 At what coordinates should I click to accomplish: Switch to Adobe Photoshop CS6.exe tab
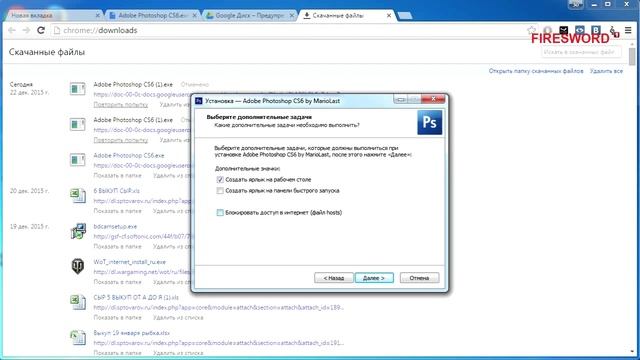[x=152, y=16]
